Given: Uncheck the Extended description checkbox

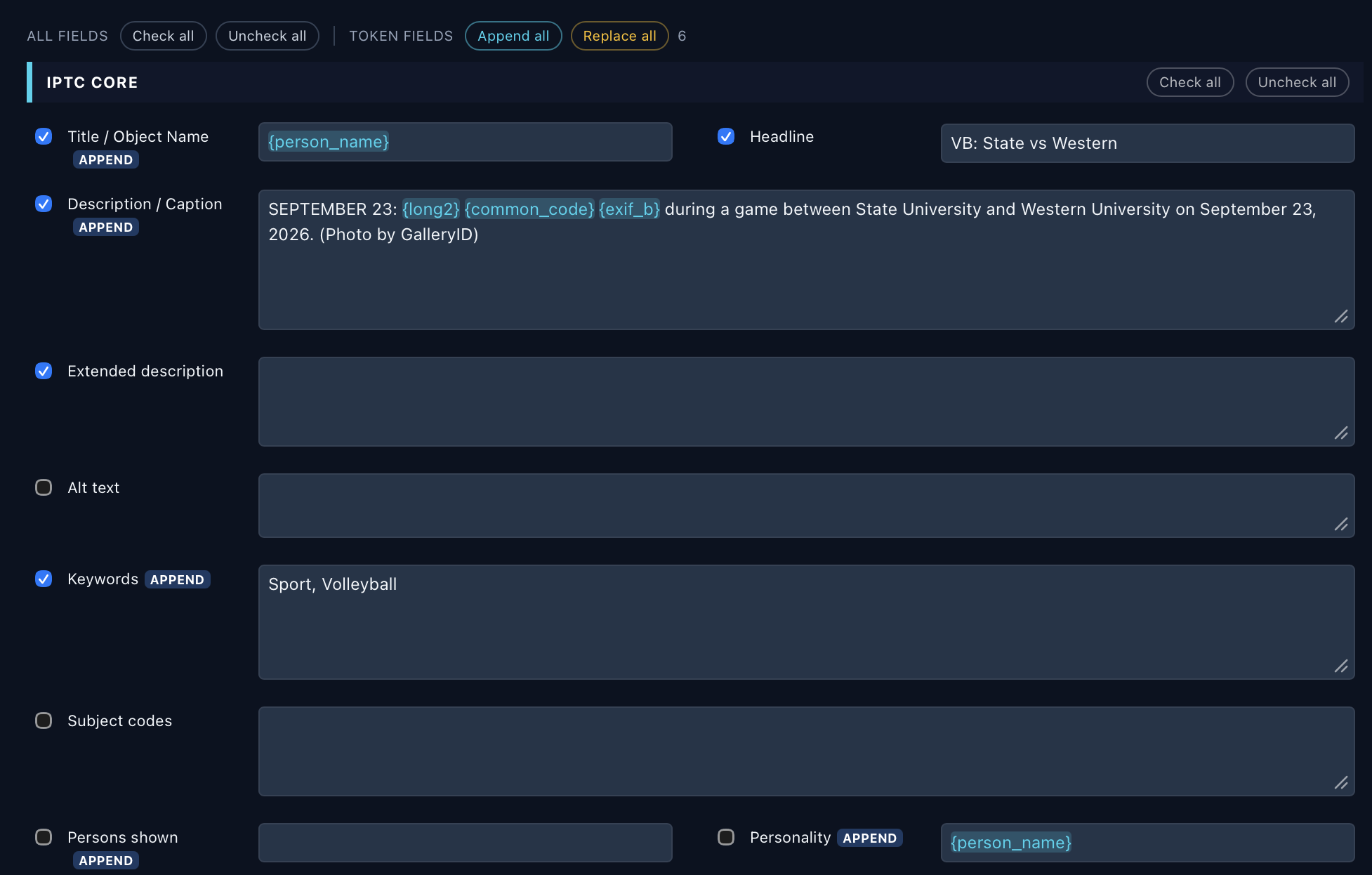Looking at the screenshot, I should (x=44, y=371).
